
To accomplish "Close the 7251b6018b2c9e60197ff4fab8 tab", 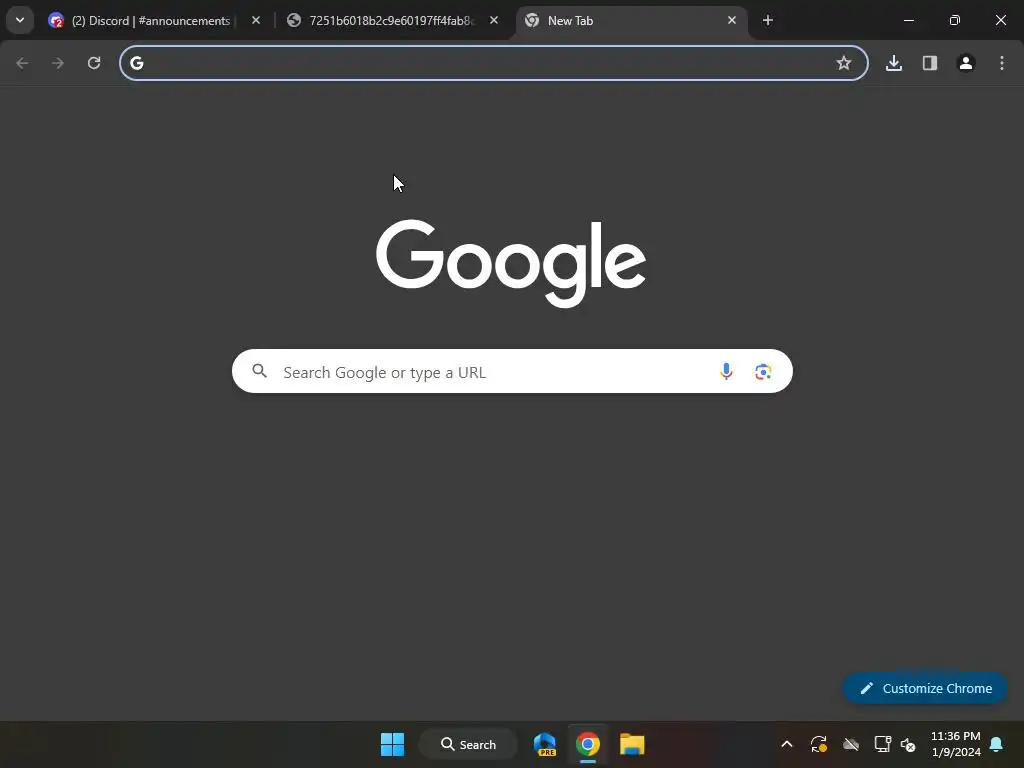I will (x=494, y=20).
